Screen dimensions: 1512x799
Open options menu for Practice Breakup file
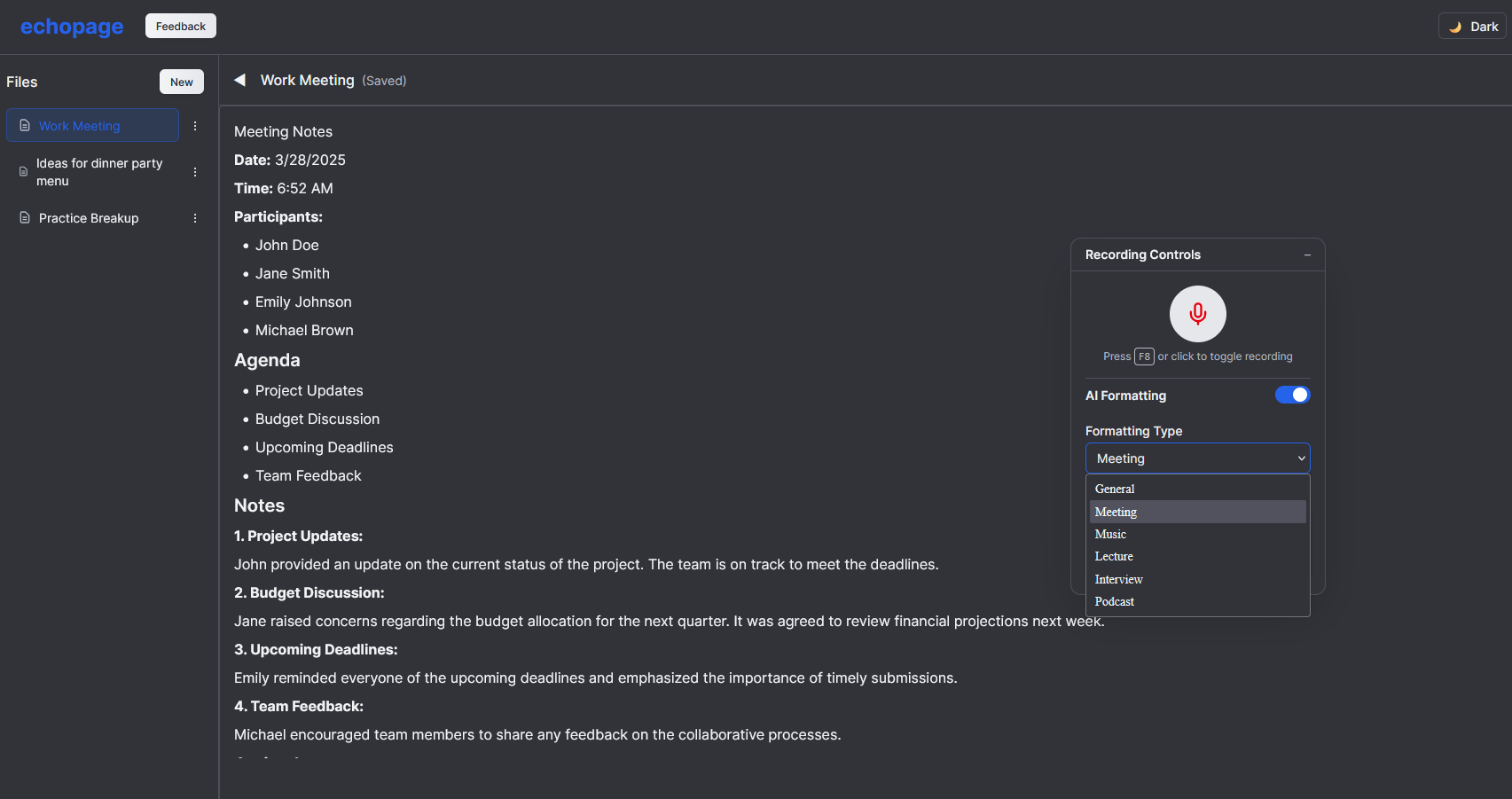pos(195,218)
